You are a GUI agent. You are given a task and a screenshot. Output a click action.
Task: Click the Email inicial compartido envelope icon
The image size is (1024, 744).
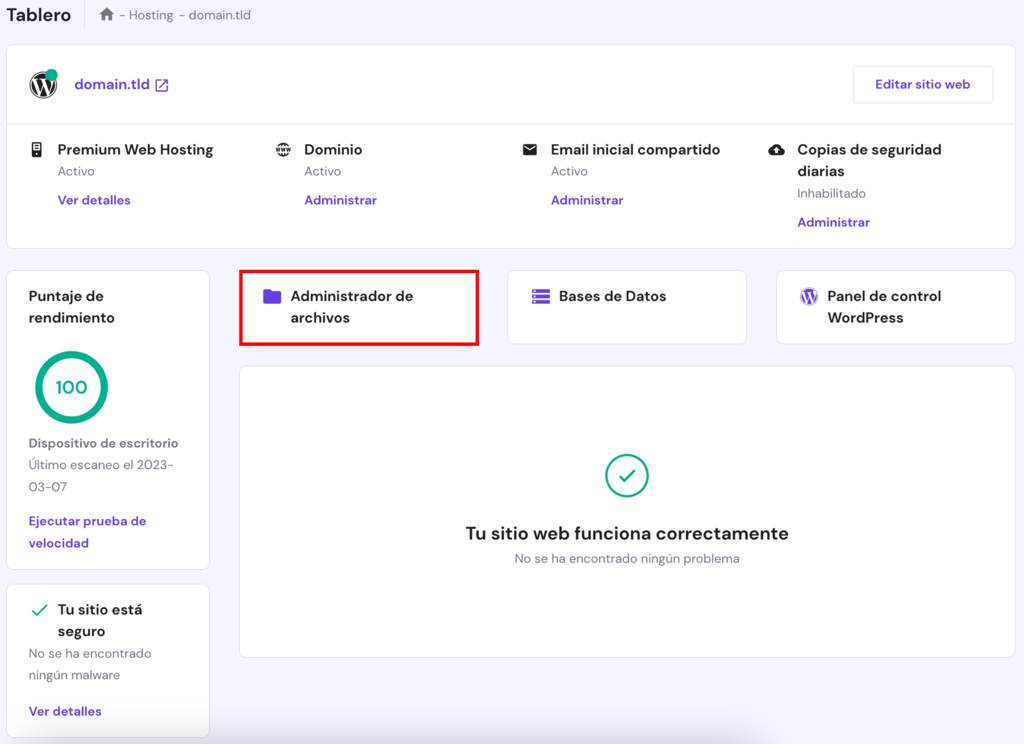(x=529, y=149)
